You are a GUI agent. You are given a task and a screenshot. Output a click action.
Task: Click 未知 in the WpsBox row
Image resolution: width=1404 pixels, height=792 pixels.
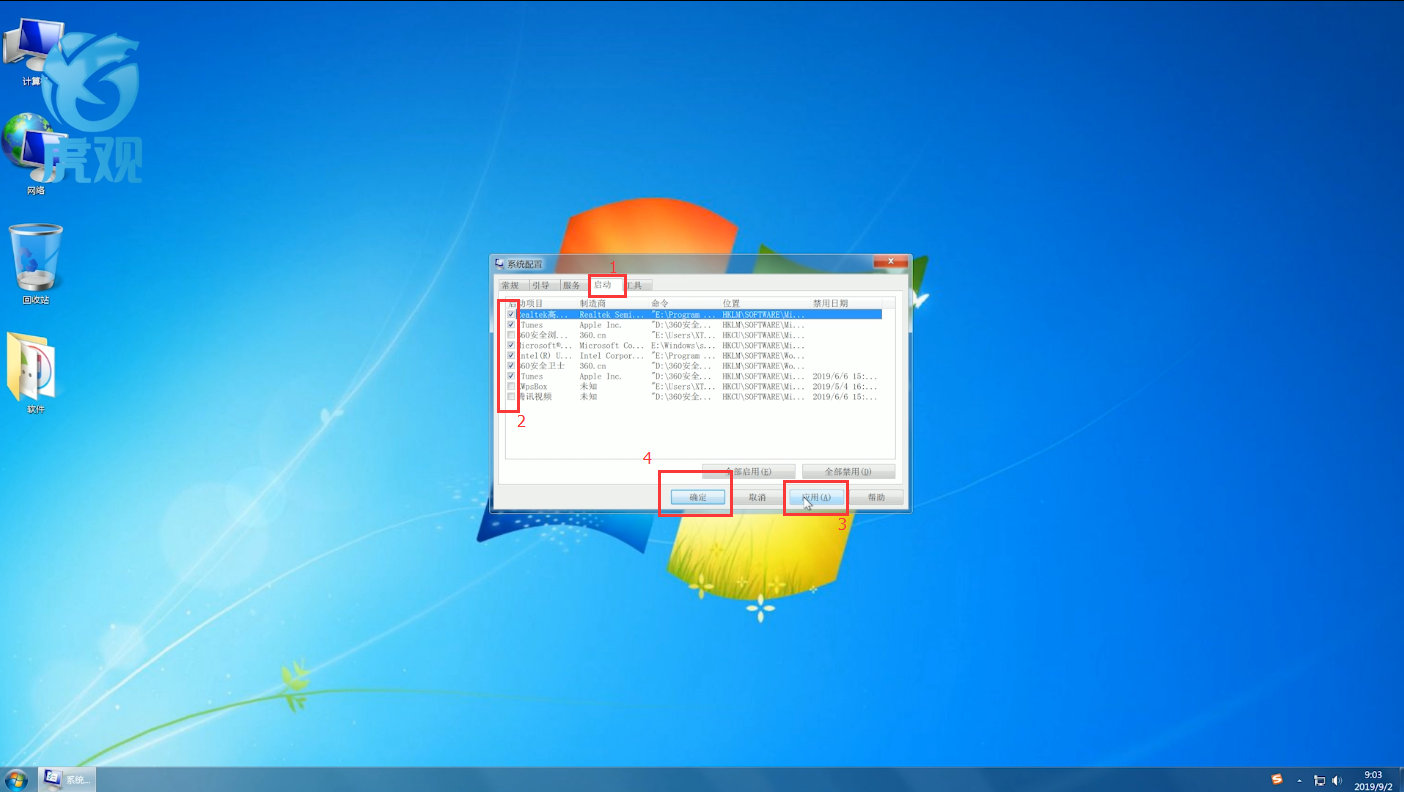coord(588,387)
